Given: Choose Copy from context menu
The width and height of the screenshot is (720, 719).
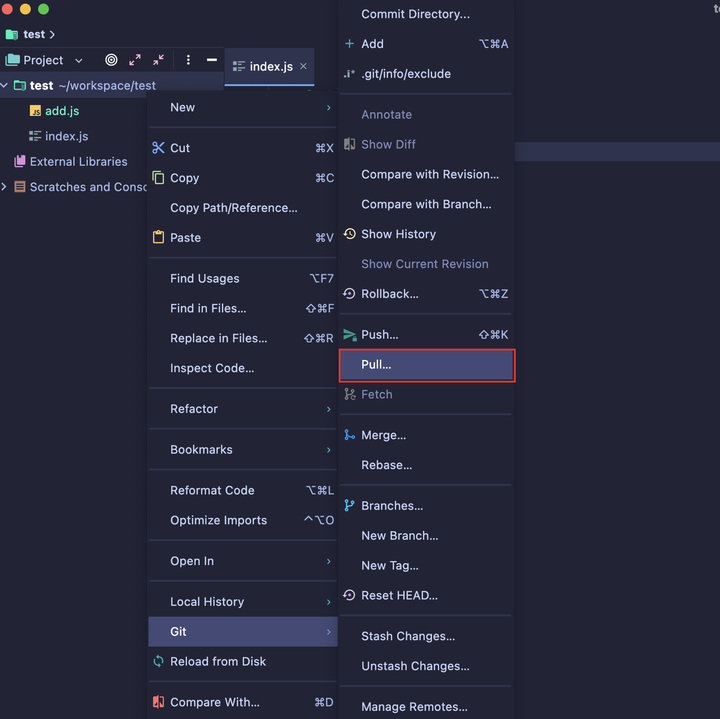Looking at the screenshot, I should click(x=242, y=178).
